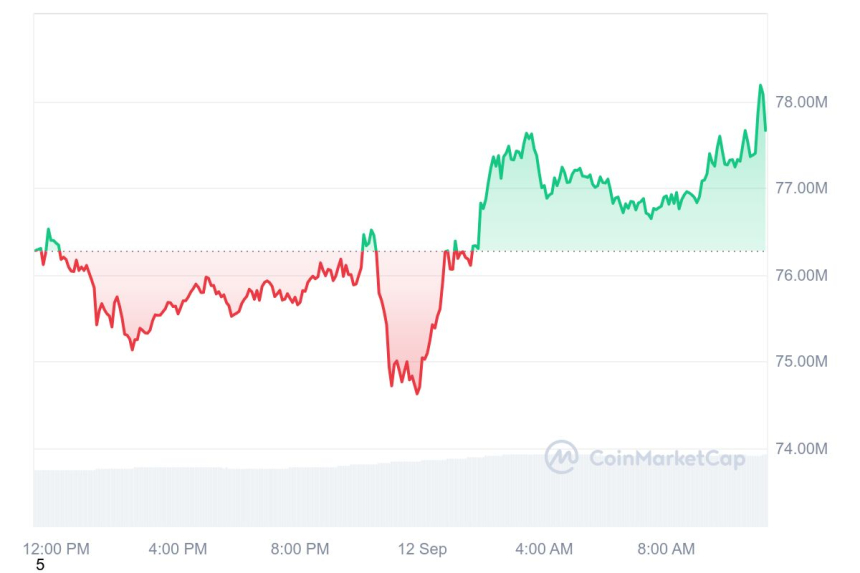Select the 4:00 PM time label
Viewport: 860px width, 573px height.
tap(177, 549)
